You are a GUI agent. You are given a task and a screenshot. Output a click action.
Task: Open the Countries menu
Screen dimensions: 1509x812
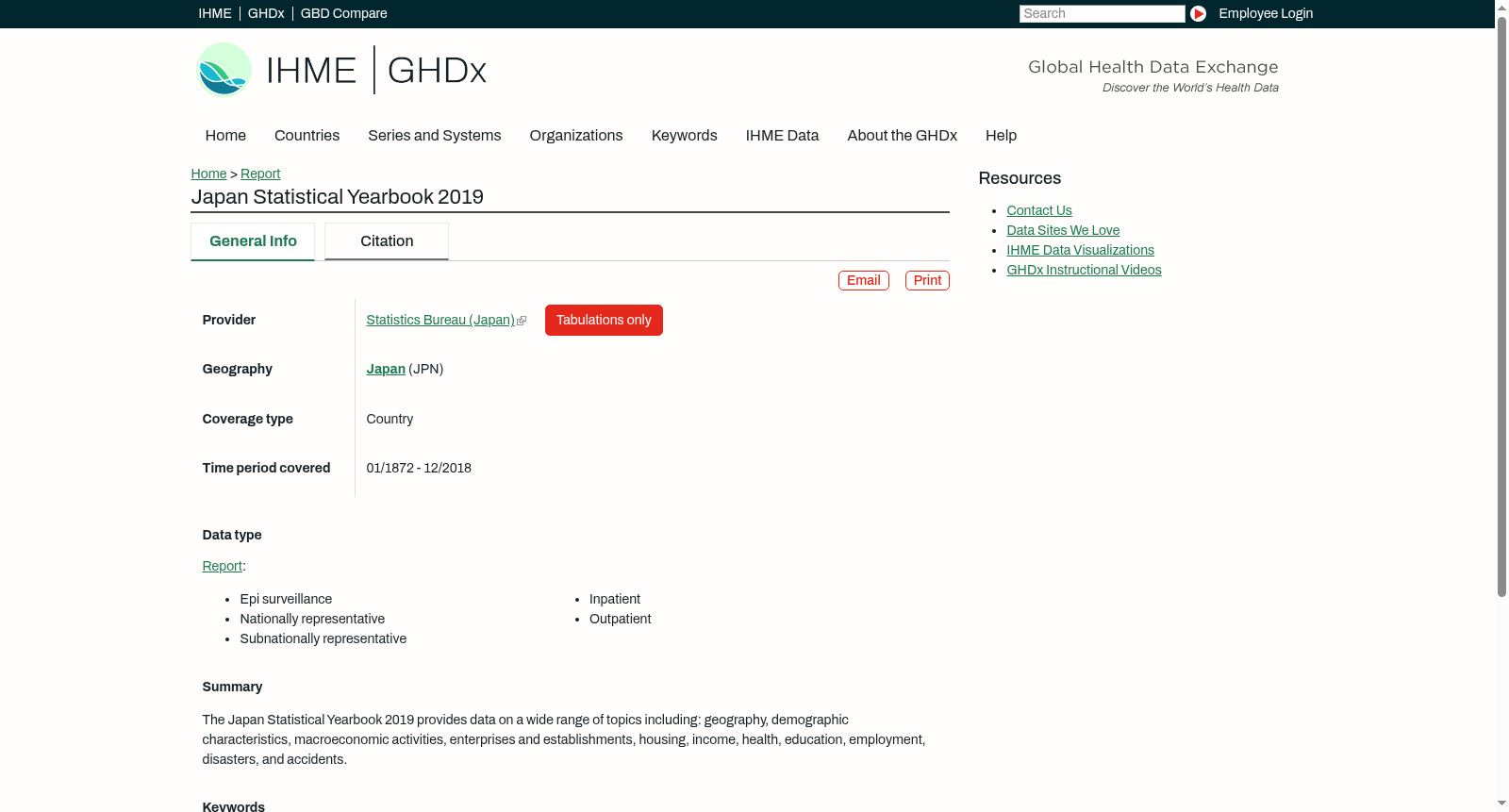coord(307,136)
